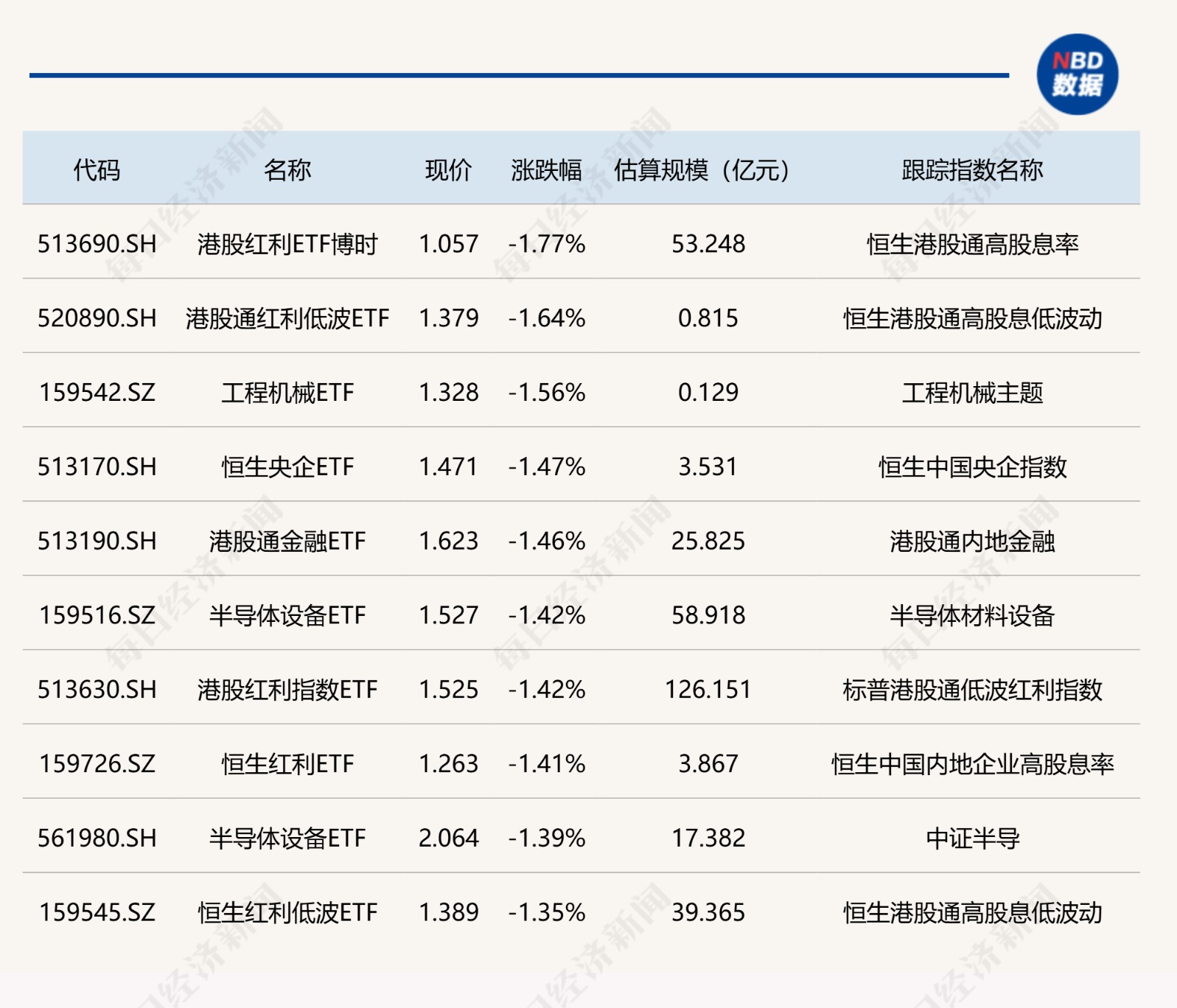Click the change value -1.56%
This screenshot has height=1008, width=1177.
(546, 393)
